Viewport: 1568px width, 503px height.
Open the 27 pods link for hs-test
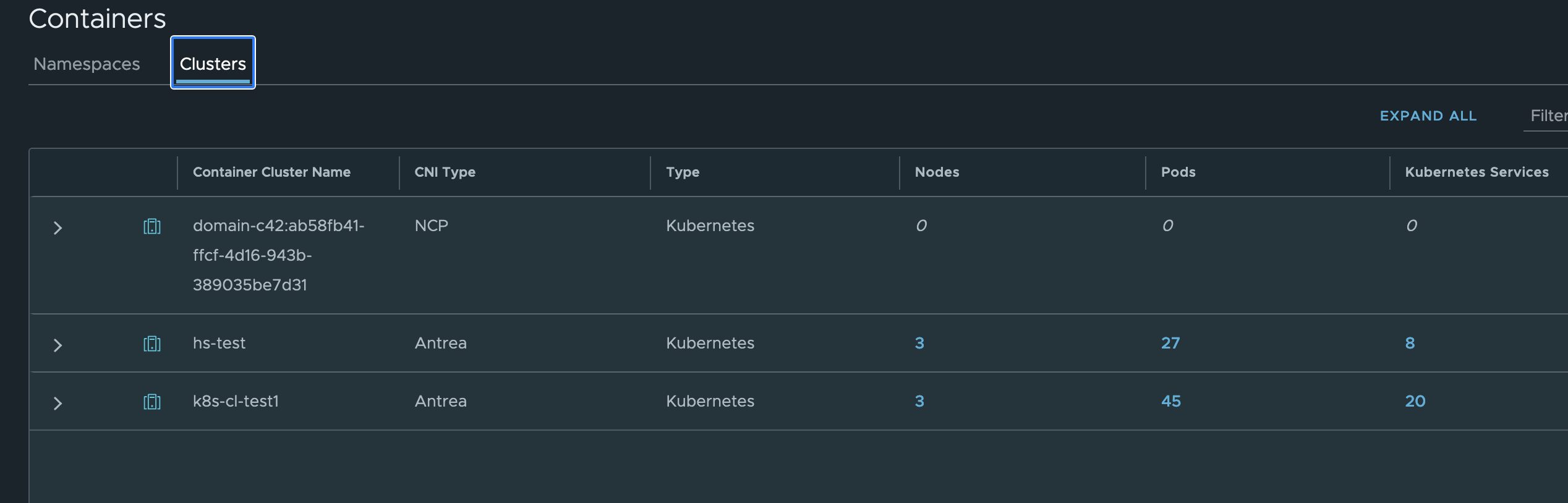point(1170,343)
